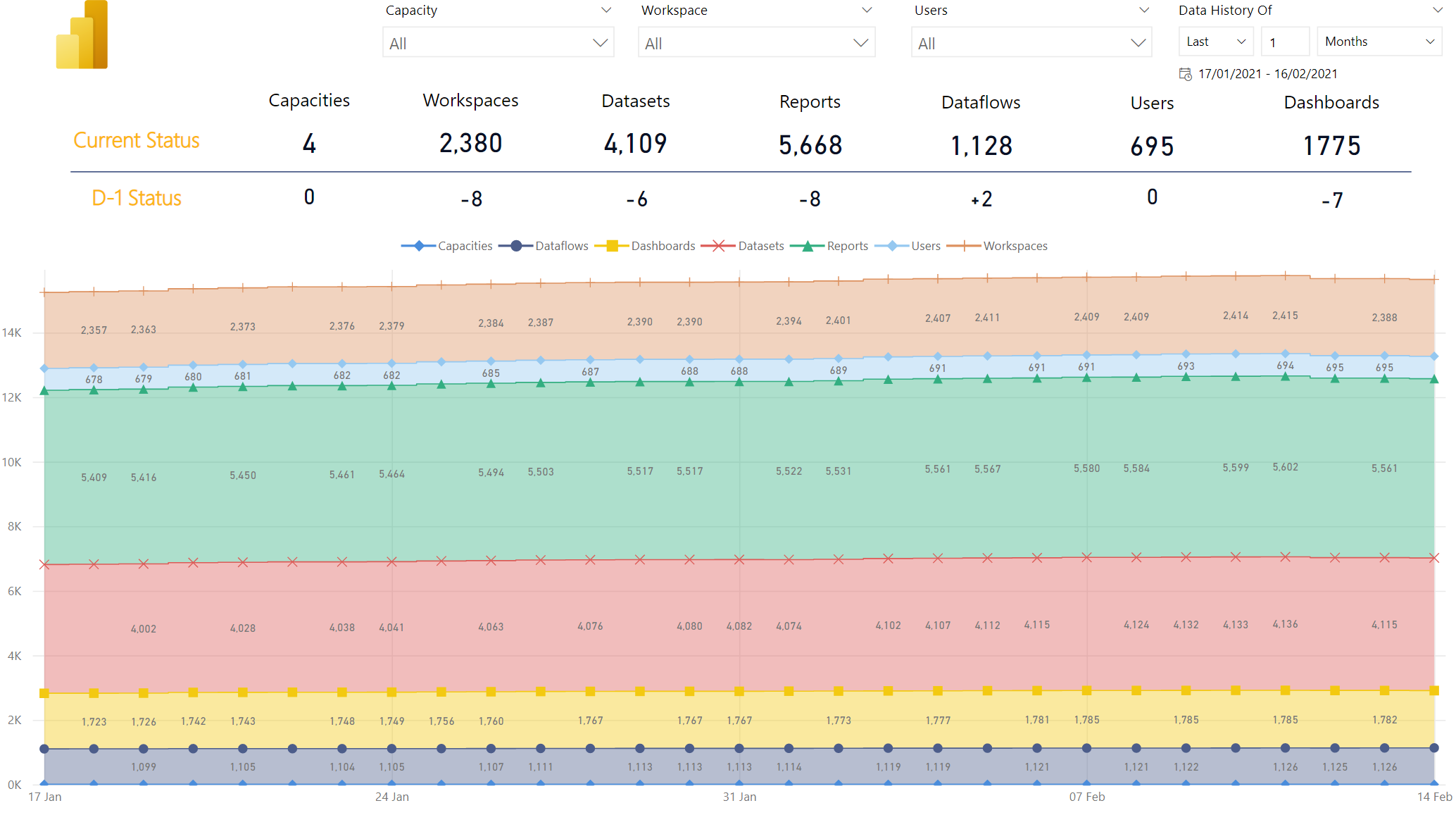Open the Months period dropdown

tap(1379, 42)
